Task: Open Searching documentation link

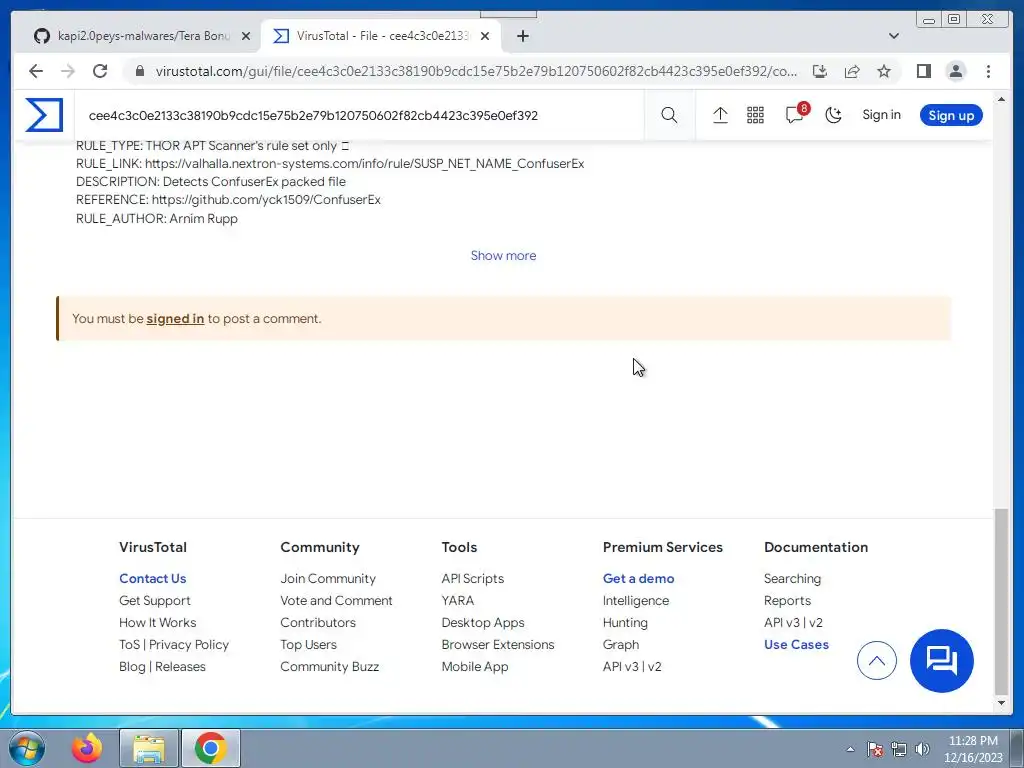Action: click(792, 579)
